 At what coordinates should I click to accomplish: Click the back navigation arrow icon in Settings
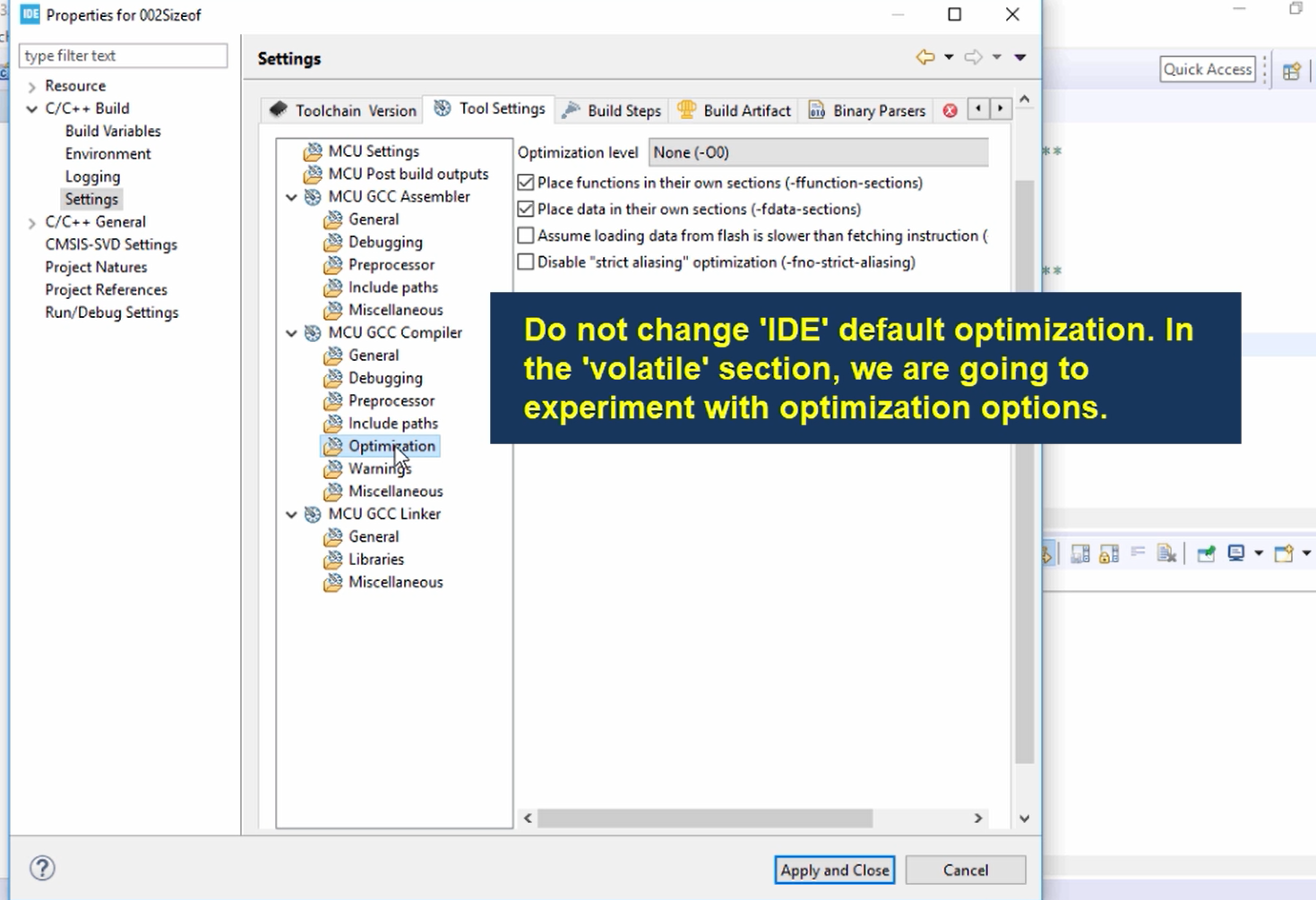pos(925,57)
